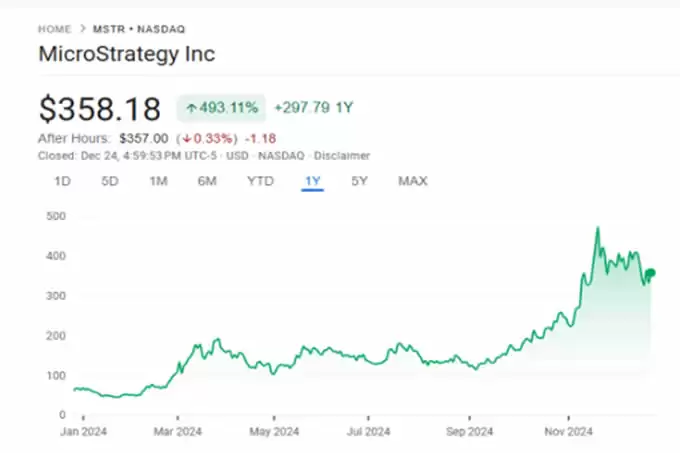Switch chart to 5D range
This screenshot has width=680, height=453.
tap(110, 181)
